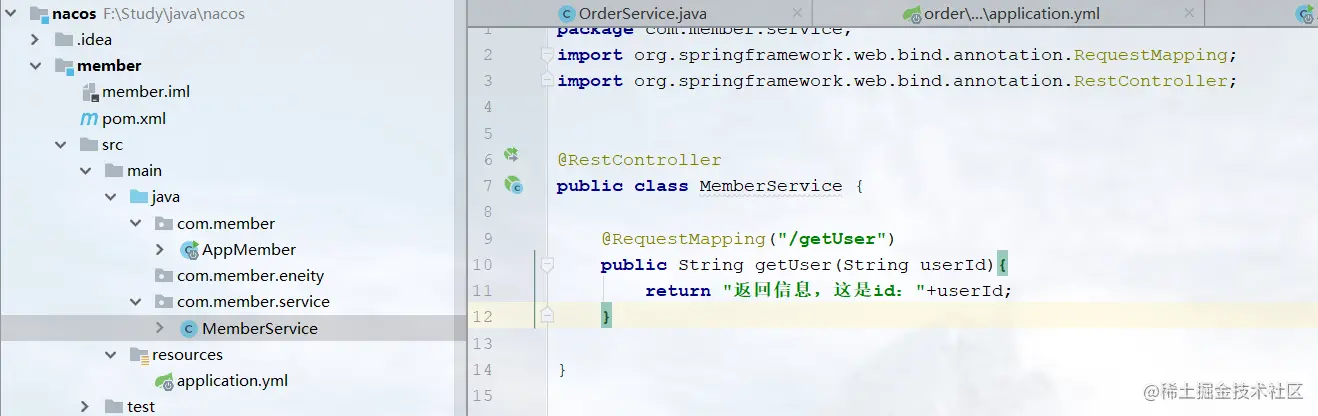The image size is (1318, 416).
Task: Select pom.xml in the project tree
Action: (x=134, y=118)
